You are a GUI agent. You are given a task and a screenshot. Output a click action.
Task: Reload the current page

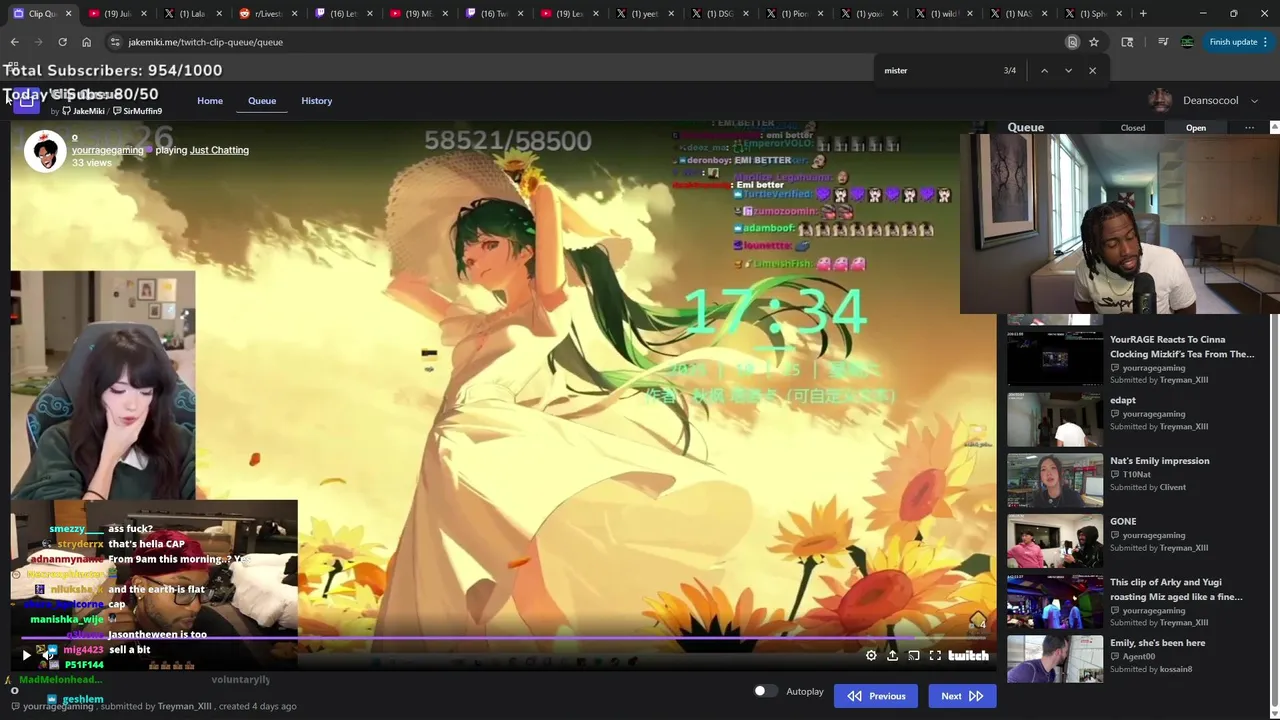[62, 42]
